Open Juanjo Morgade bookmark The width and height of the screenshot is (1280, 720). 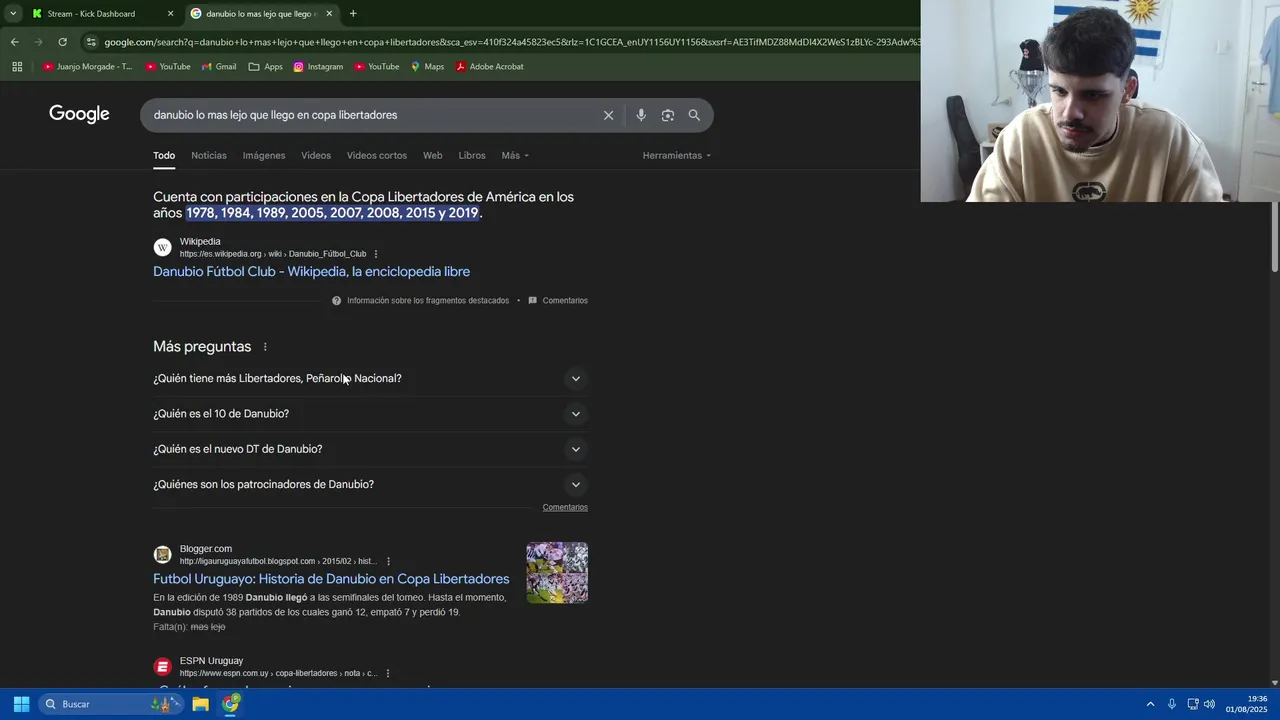(87, 67)
